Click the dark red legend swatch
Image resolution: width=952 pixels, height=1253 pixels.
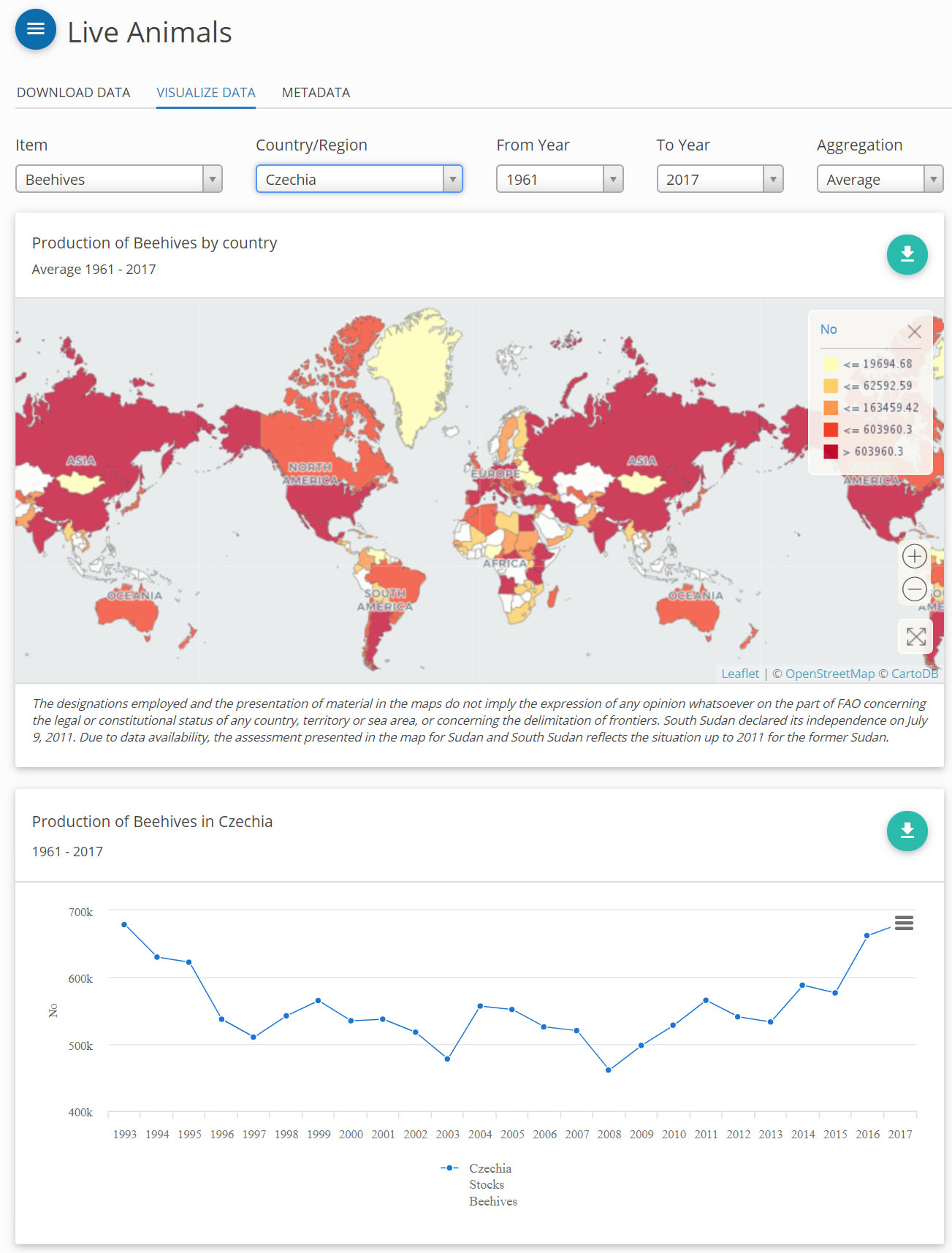831,452
